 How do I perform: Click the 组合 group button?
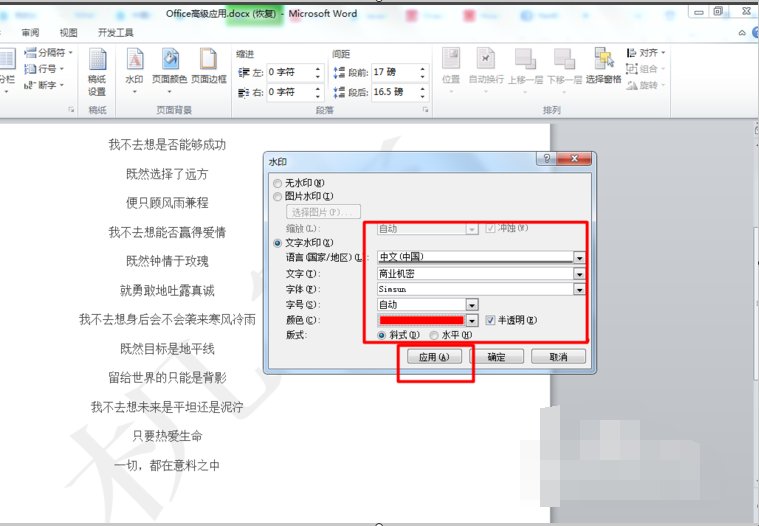(644, 69)
